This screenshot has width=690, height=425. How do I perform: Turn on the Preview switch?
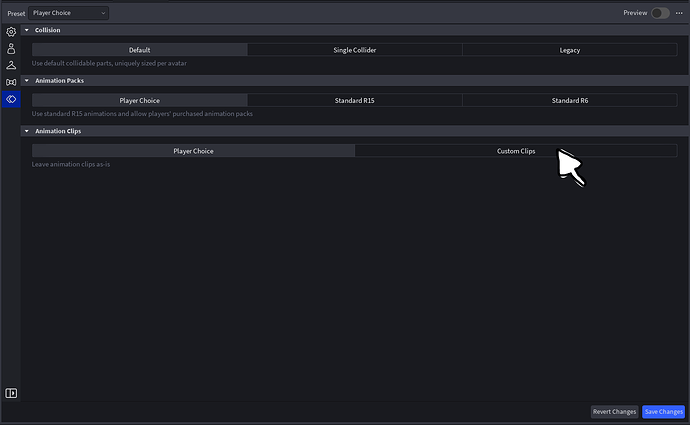(x=660, y=13)
